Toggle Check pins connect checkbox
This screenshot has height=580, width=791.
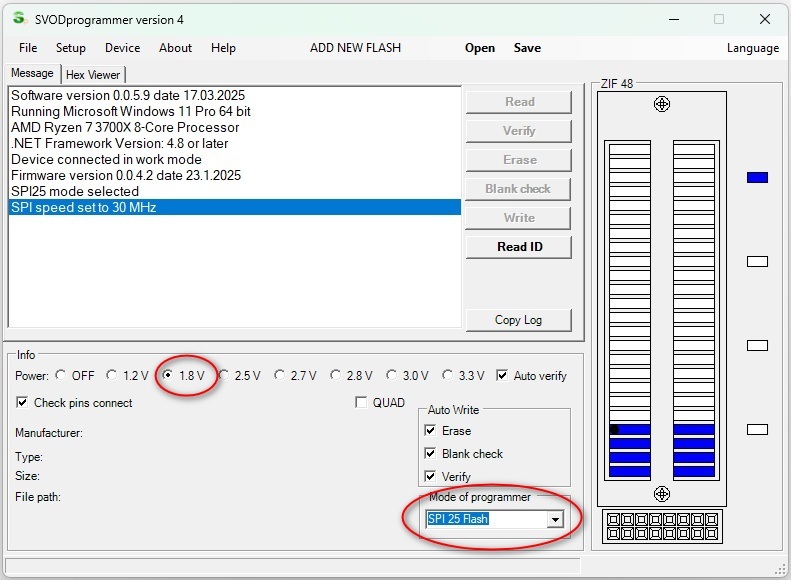(22, 402)
